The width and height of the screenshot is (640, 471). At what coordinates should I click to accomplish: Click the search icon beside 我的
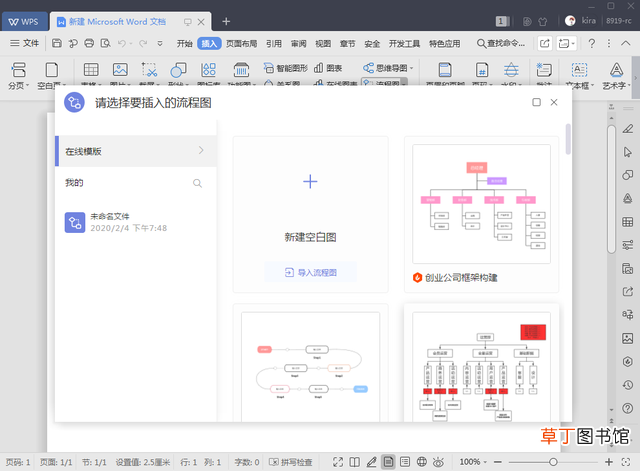click(x=197, y=183)
